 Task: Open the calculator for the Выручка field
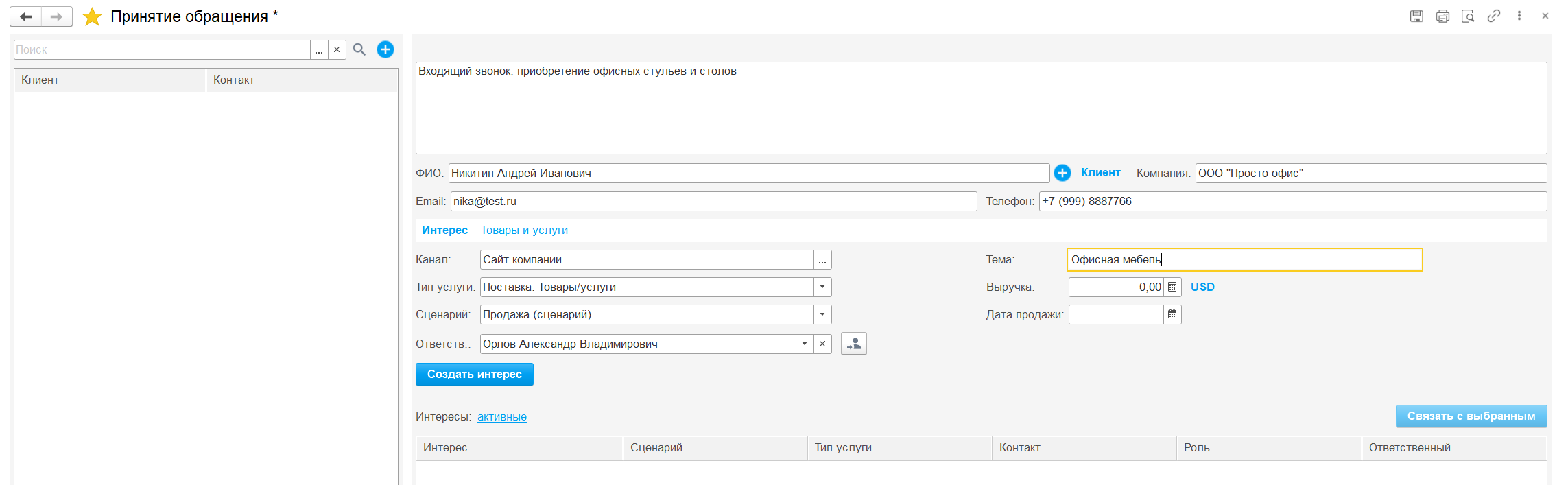pyautogui.click(x=1172, y=287)
